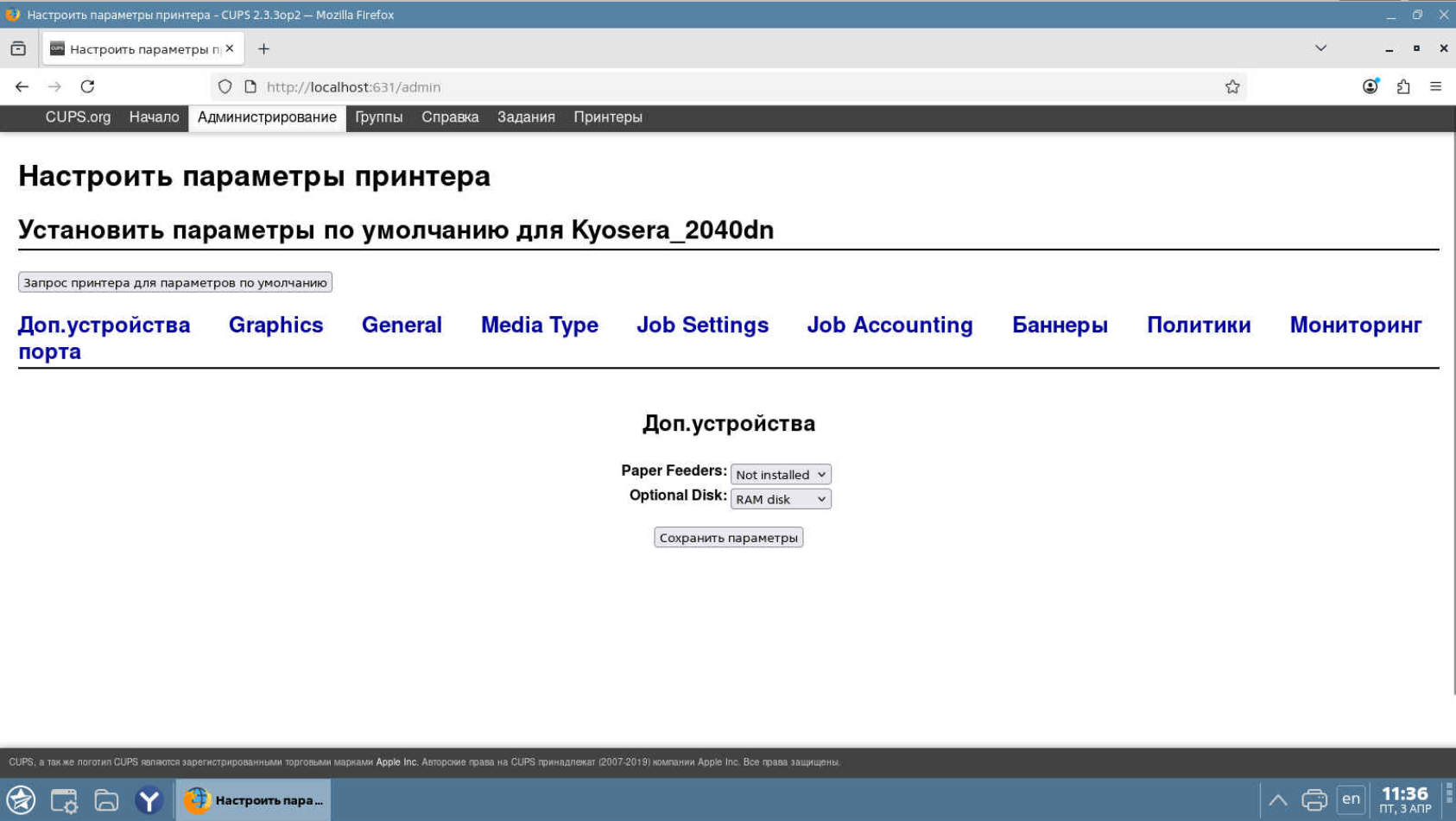Open the Принтеры menu item
1456x821 pixels.
tap(607, 117)
